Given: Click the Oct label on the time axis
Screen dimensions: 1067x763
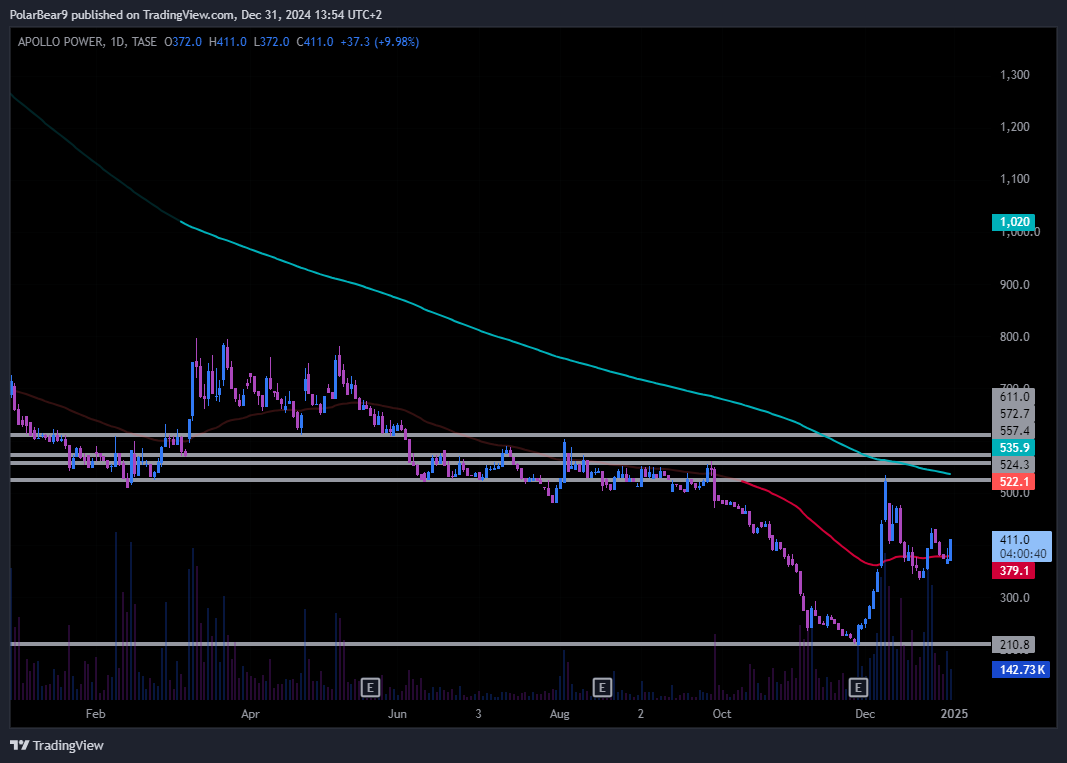Looking at the screenshot, I should pos(721,714).
